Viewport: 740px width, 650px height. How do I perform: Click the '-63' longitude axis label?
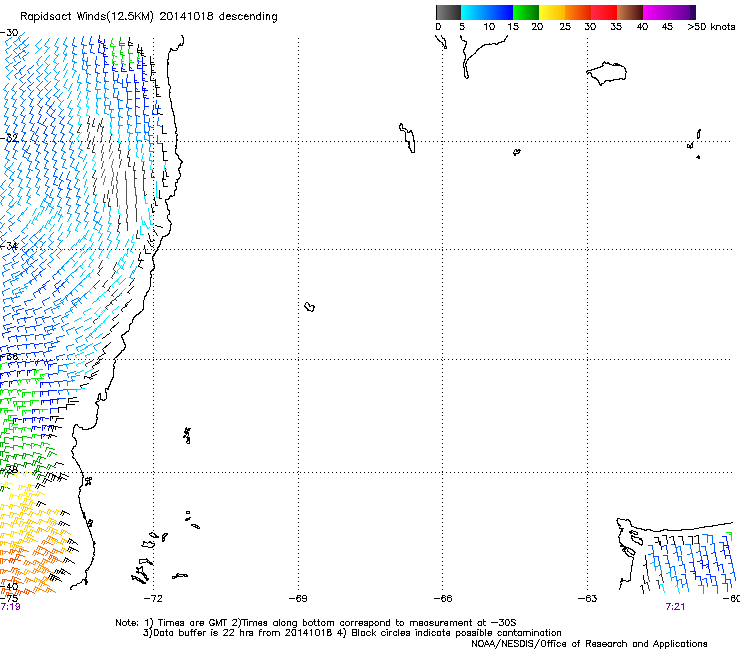pos(588,599)
